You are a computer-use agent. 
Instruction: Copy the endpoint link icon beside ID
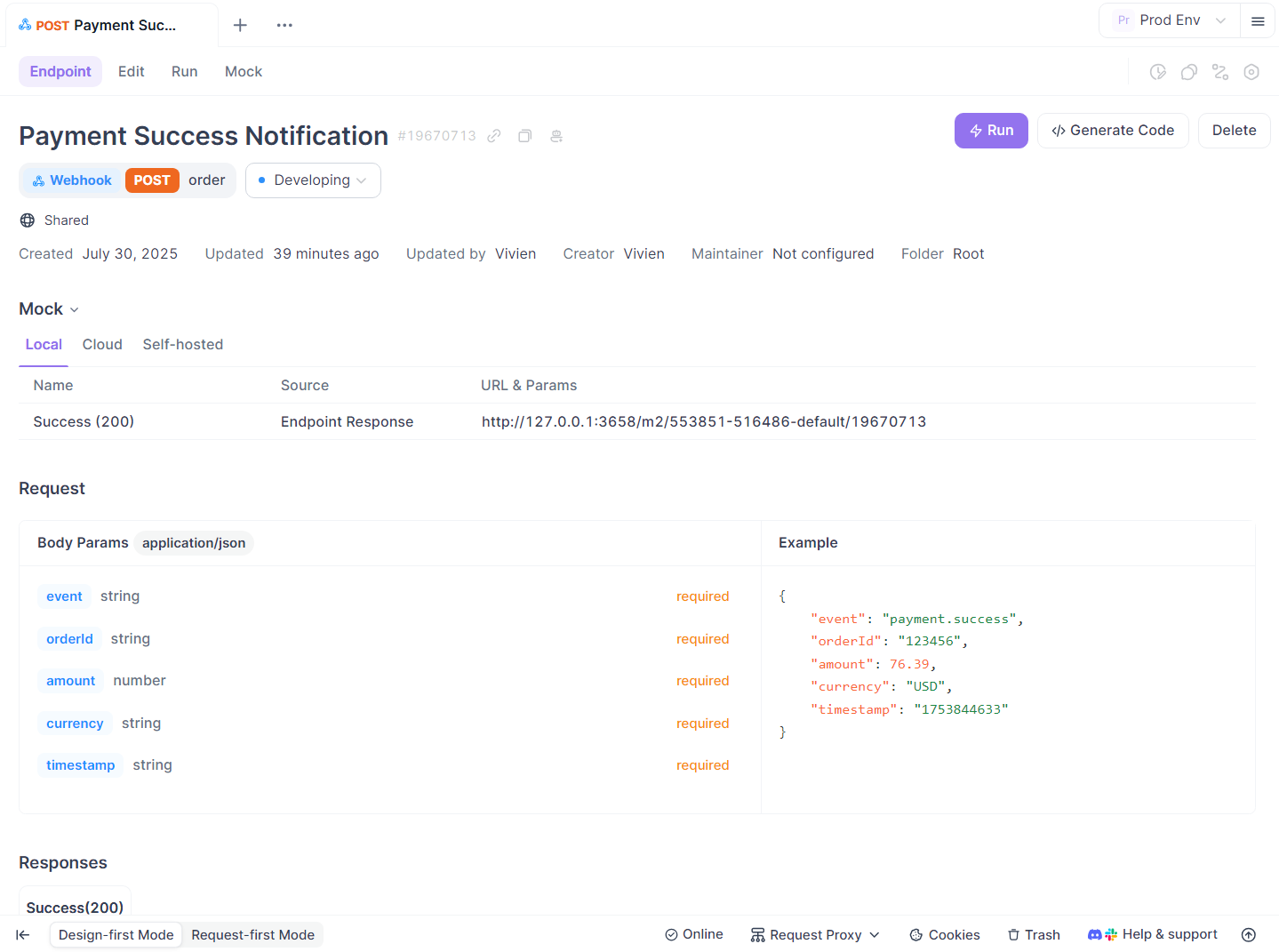494,136
